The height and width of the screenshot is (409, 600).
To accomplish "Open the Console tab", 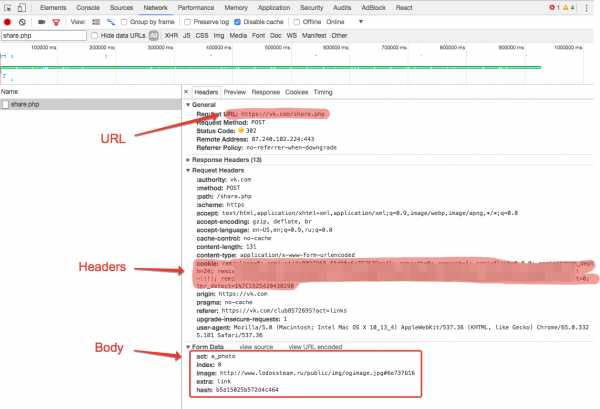I will pyautogui.click(x=88, y=8).
